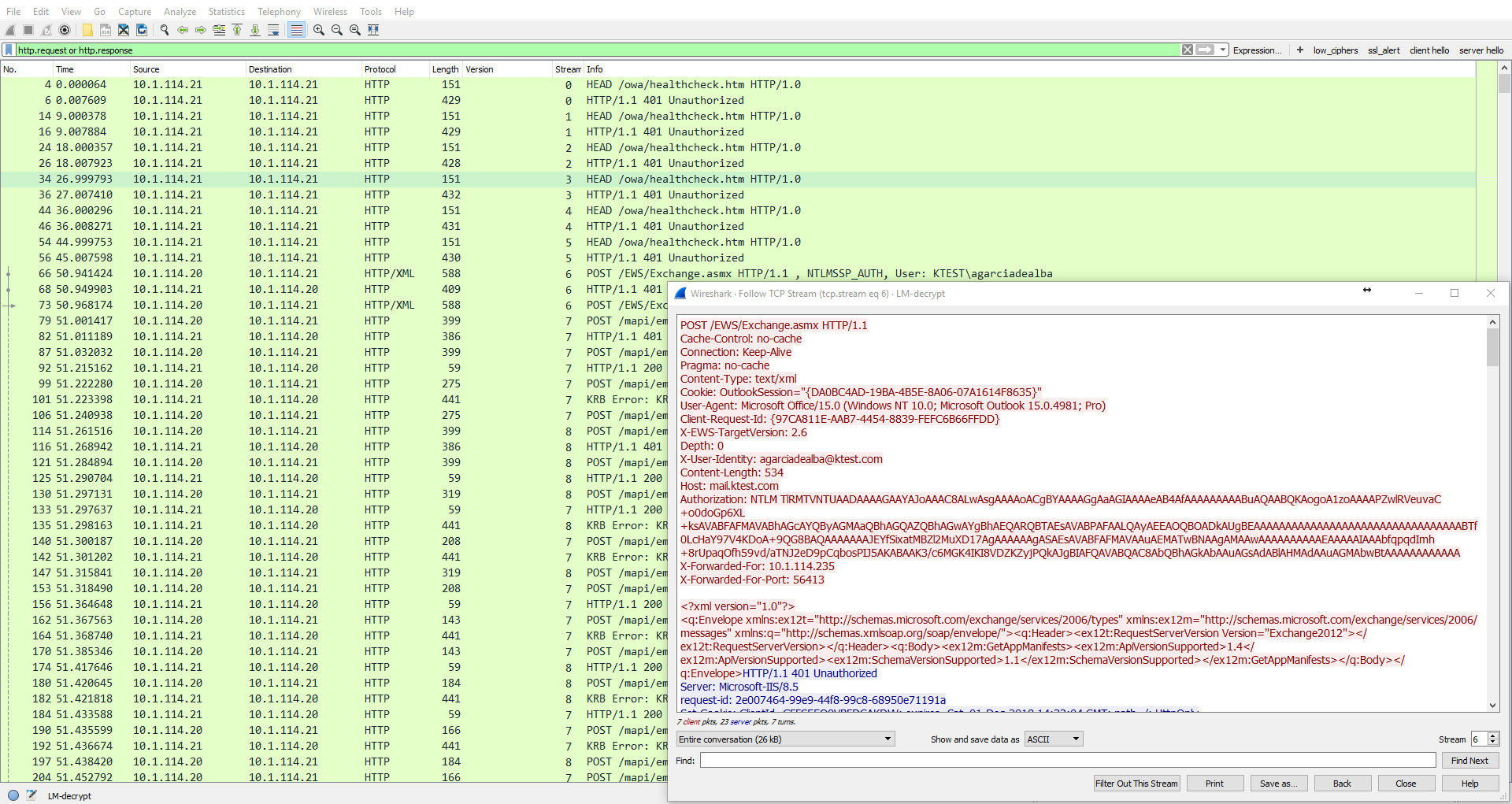Zoom in main window text

click(319, 30)
